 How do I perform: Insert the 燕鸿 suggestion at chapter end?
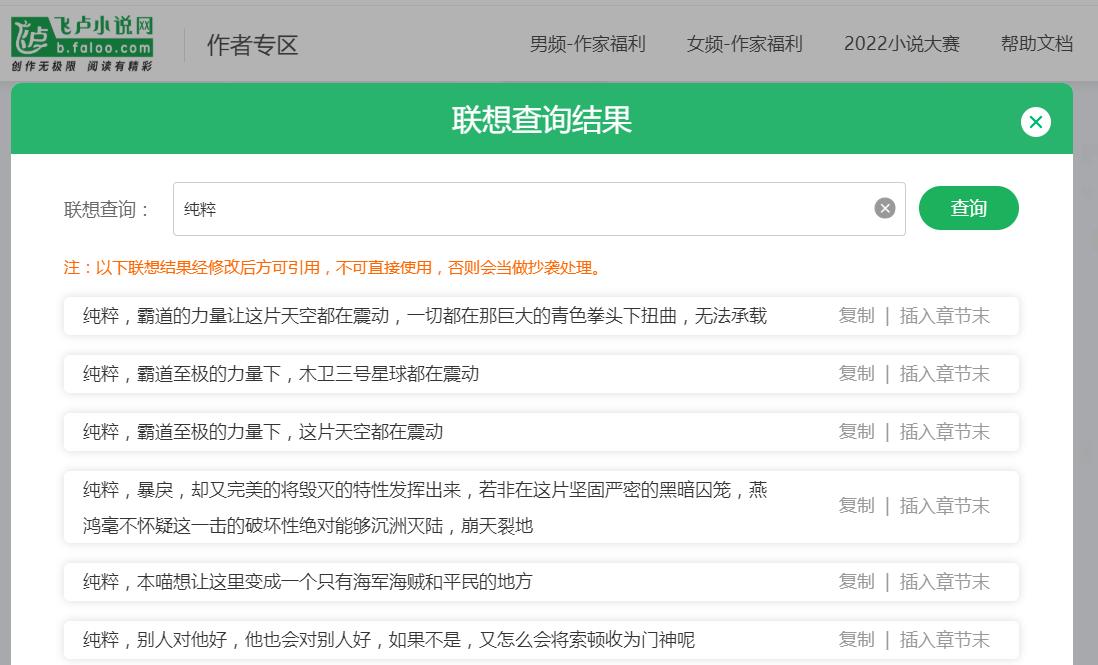[945, 505]
